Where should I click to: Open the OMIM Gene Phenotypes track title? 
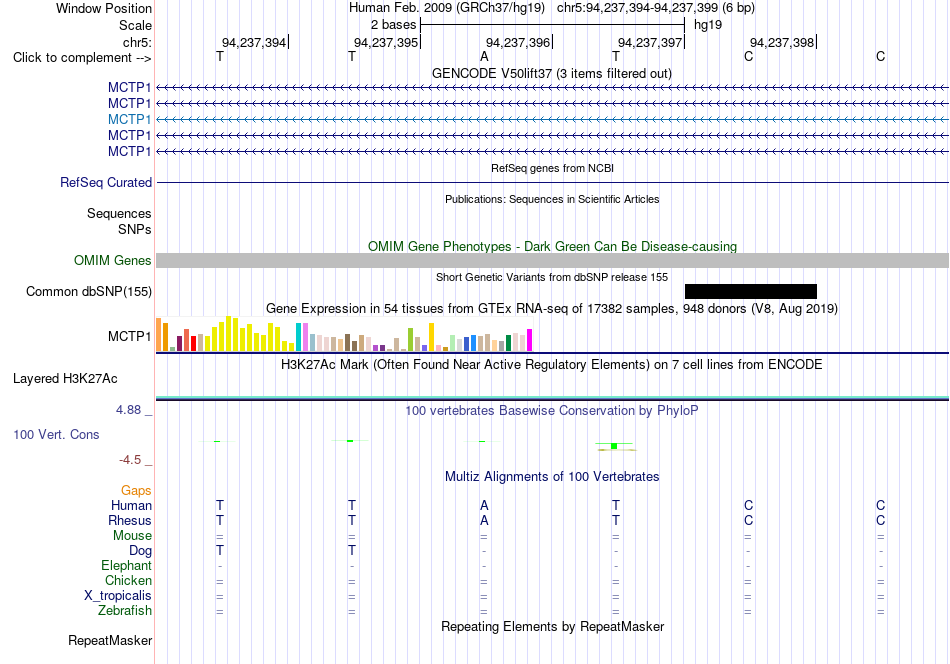point(552,247)
